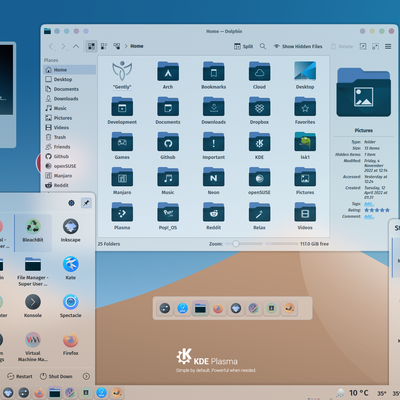Toggle Show Hidden Files

click(298, 46)
